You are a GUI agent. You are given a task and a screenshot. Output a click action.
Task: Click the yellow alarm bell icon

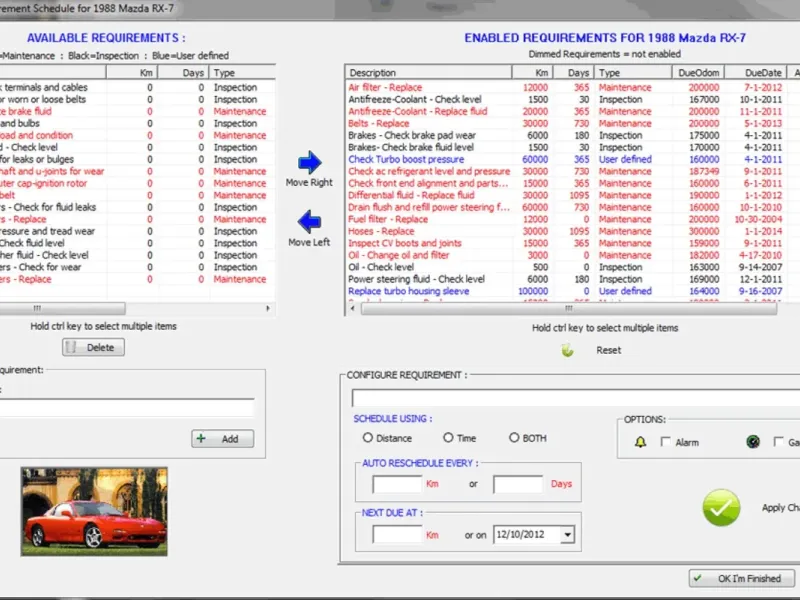tap(640, 442)
